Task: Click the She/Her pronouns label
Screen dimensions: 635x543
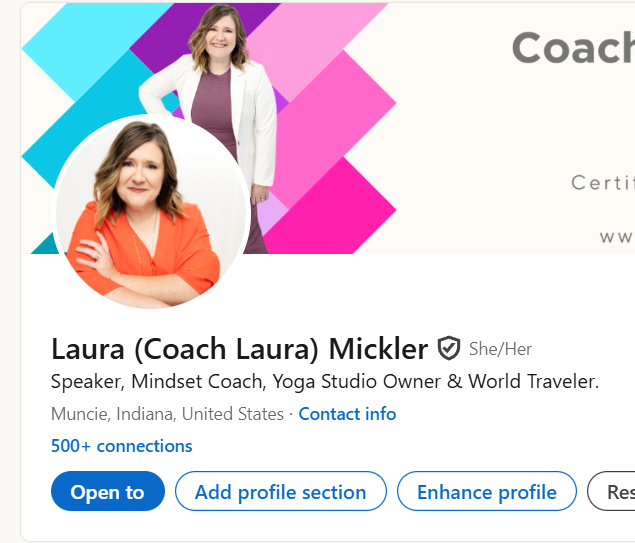Action: click(x=500, y=349)
